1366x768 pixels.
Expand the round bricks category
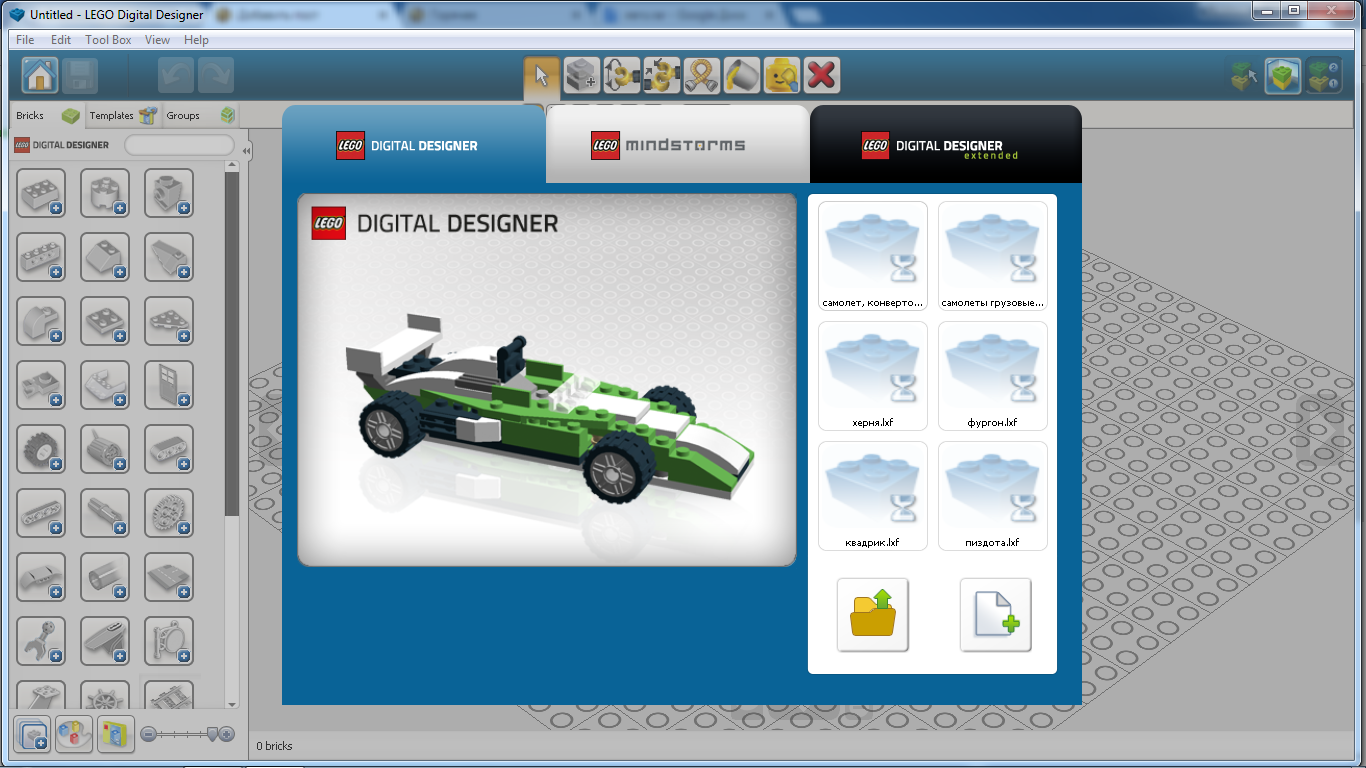(105, 193)
